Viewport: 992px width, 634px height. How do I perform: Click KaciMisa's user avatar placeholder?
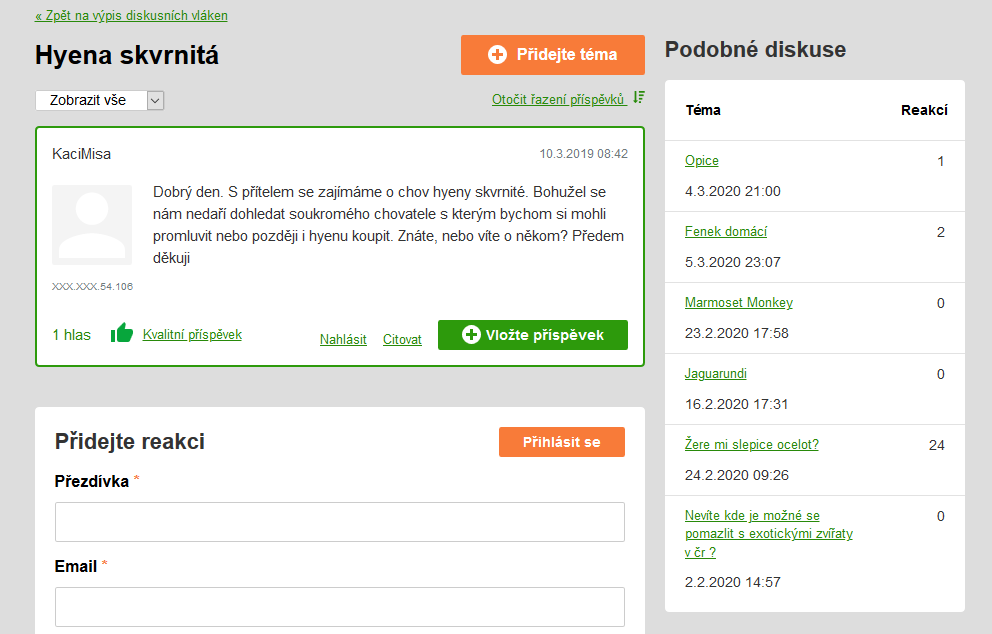92,225
